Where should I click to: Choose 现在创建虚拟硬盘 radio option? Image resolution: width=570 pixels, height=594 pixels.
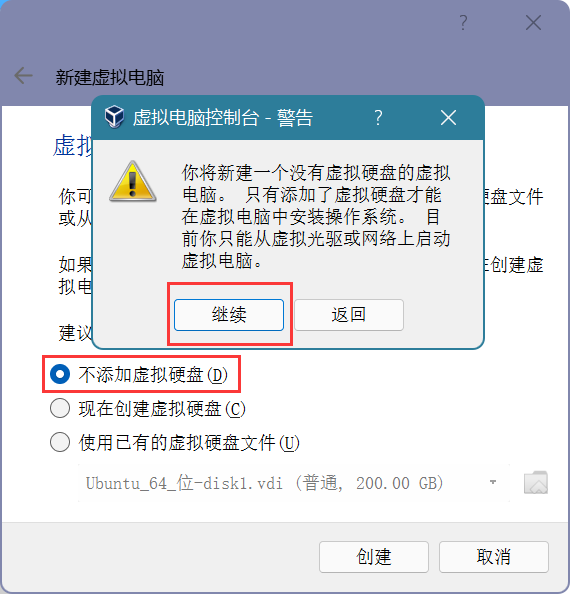(x=148, y=408)
